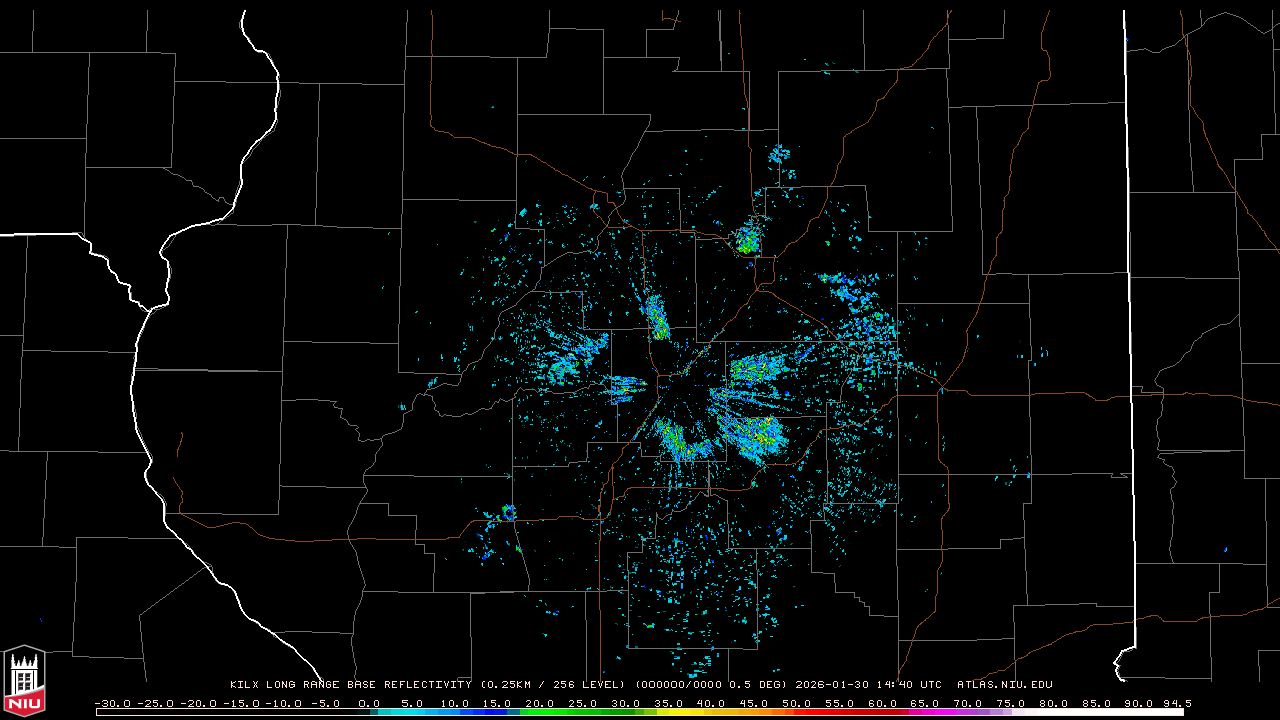
Task: Click the yellow segment of the color scale
Action: (710, 712)
